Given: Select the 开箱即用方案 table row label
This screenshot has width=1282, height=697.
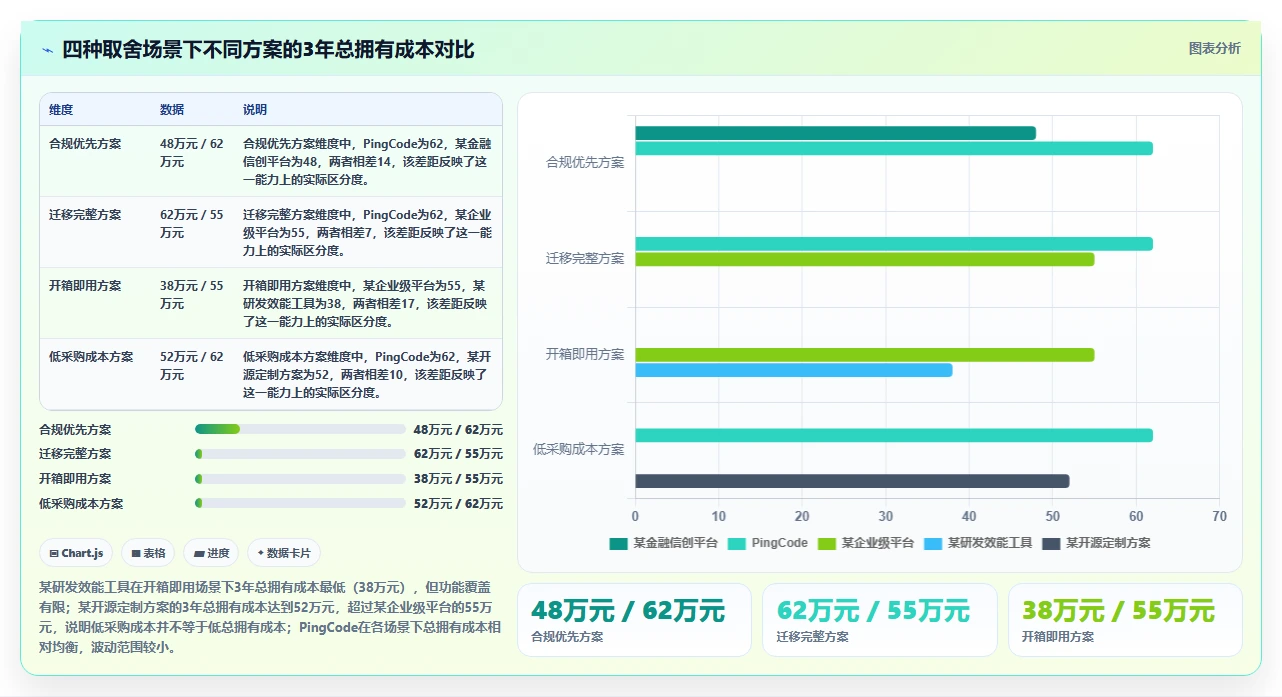Looking at the screenshot, I should click(x=85, y=285).
